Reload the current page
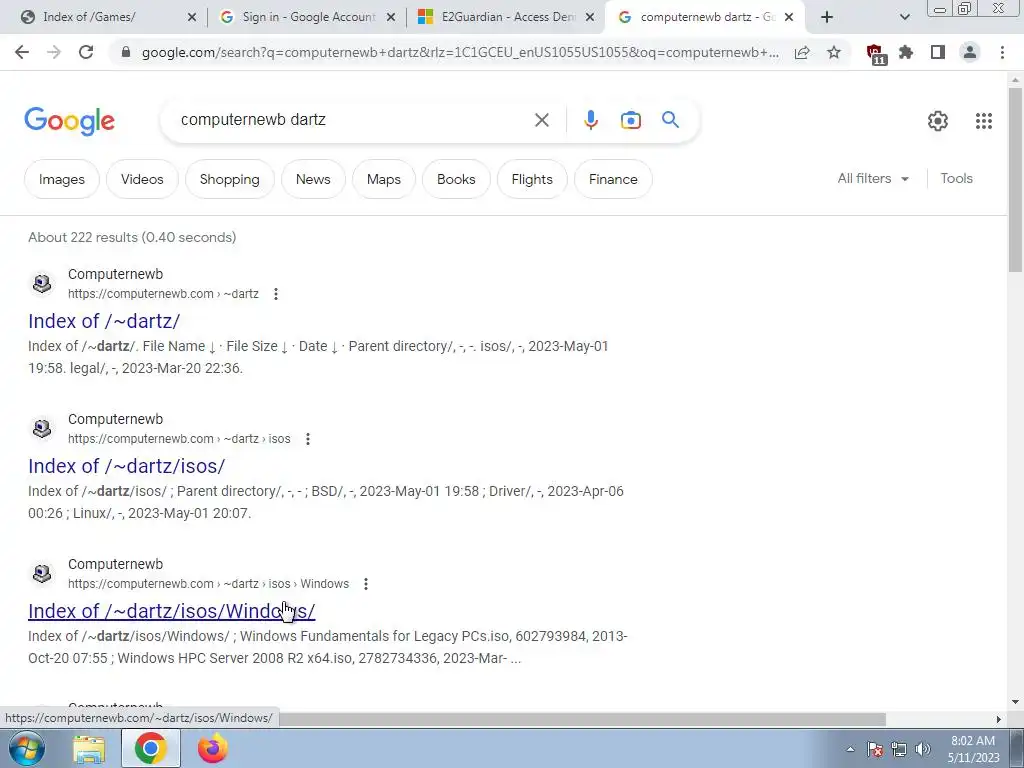Viewport: 1024px width, 768px height. (86, 52)
